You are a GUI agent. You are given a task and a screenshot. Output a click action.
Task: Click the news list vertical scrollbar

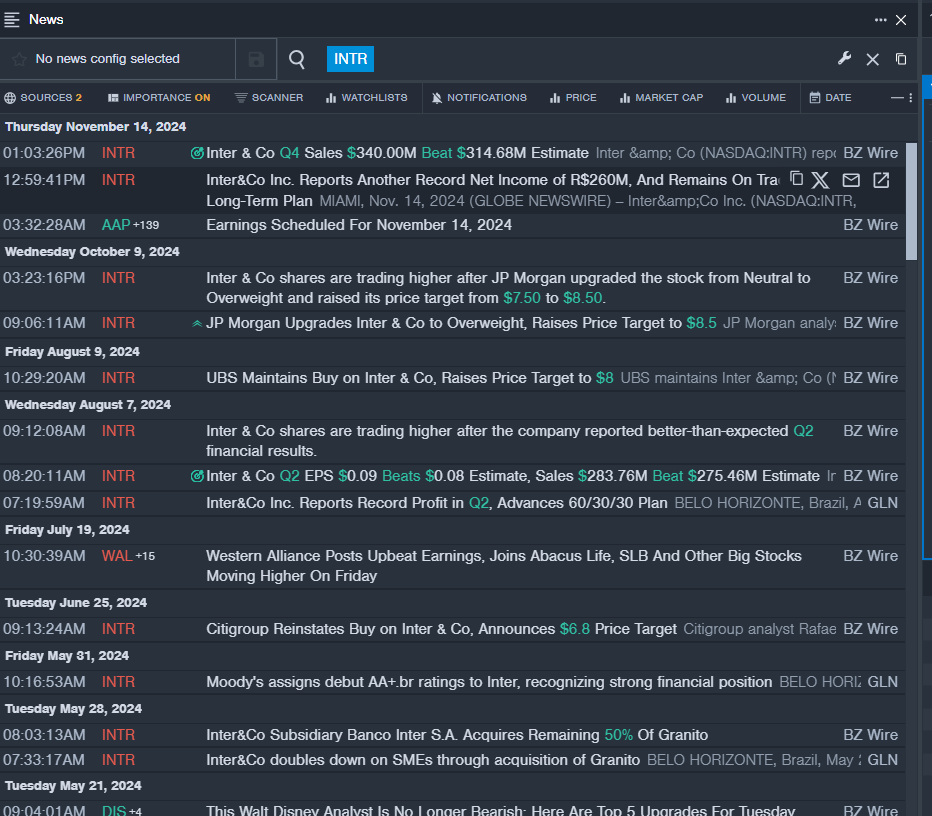[x=911, y=200]
